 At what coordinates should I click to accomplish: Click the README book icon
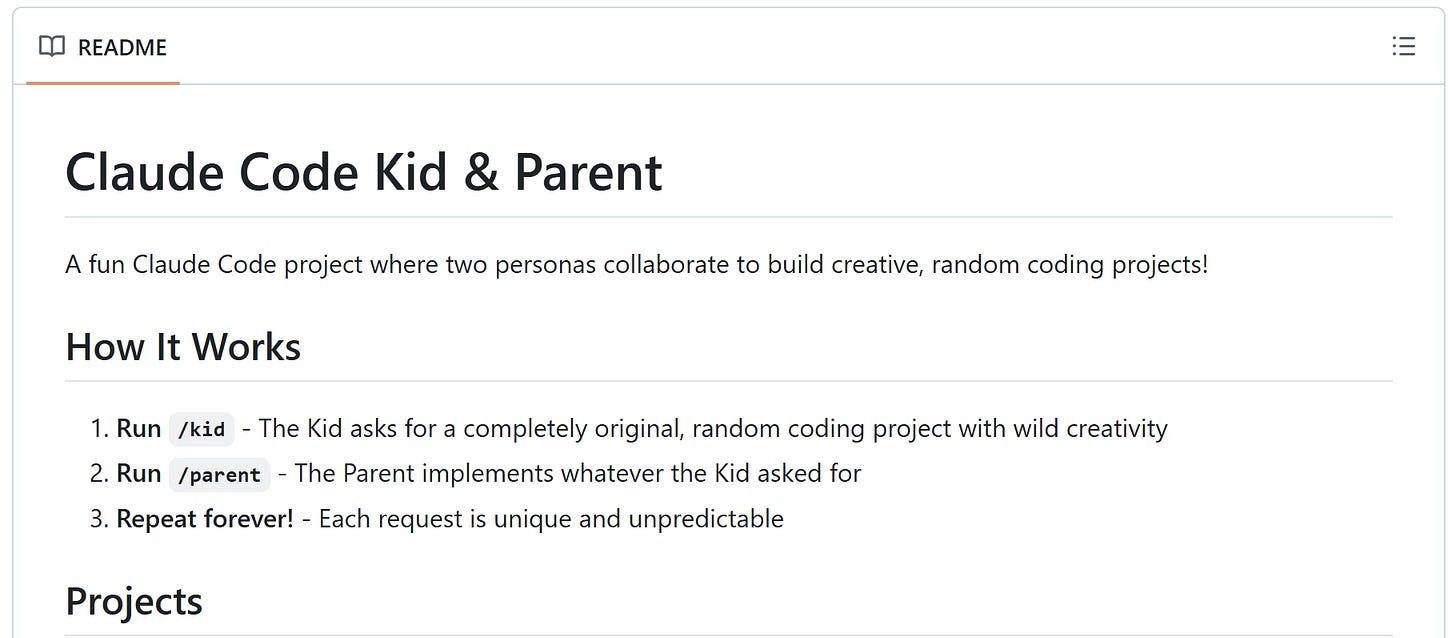coord(51,47)
